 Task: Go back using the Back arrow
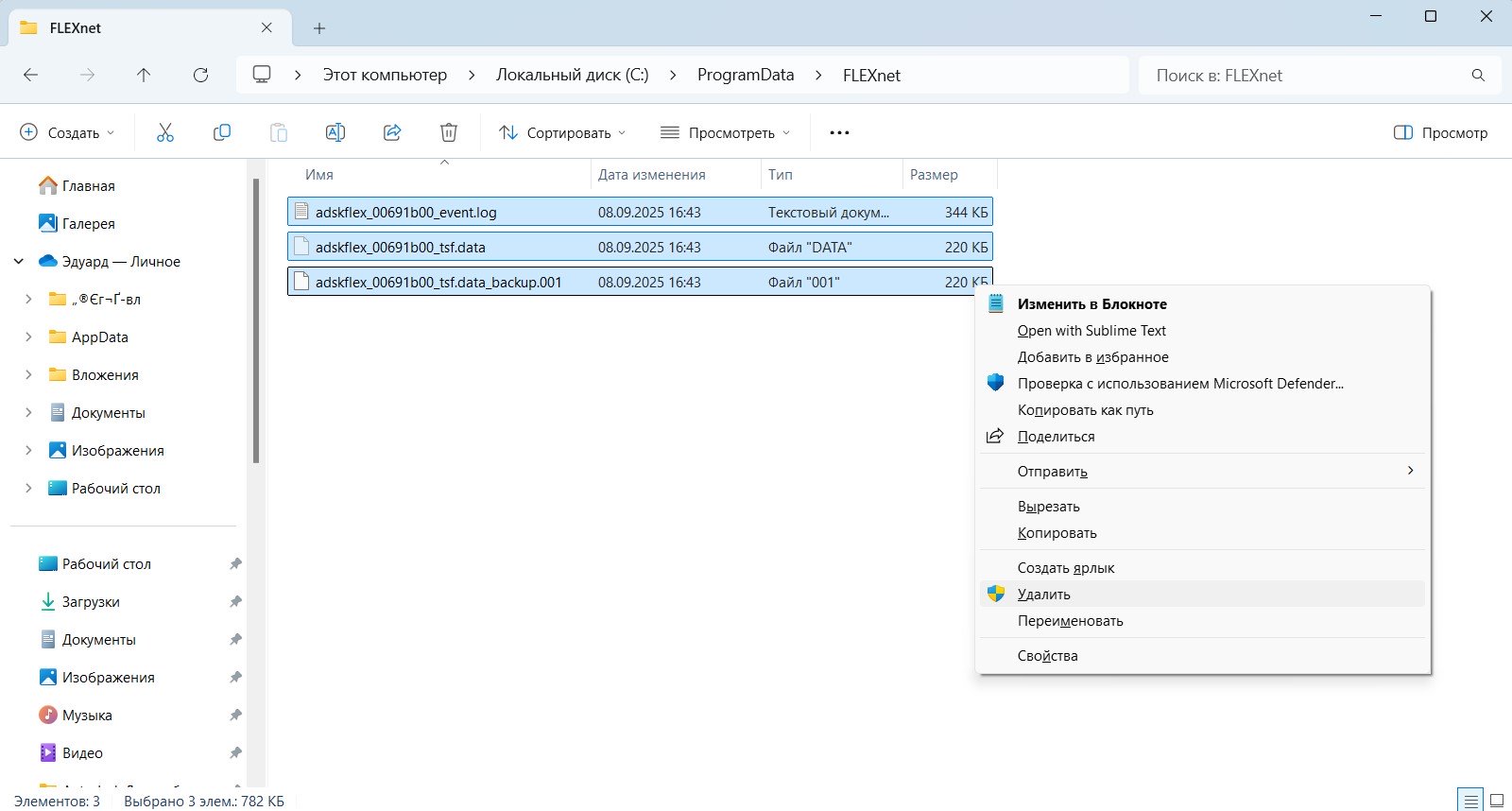pyautogui.click(x=31, y=76)
